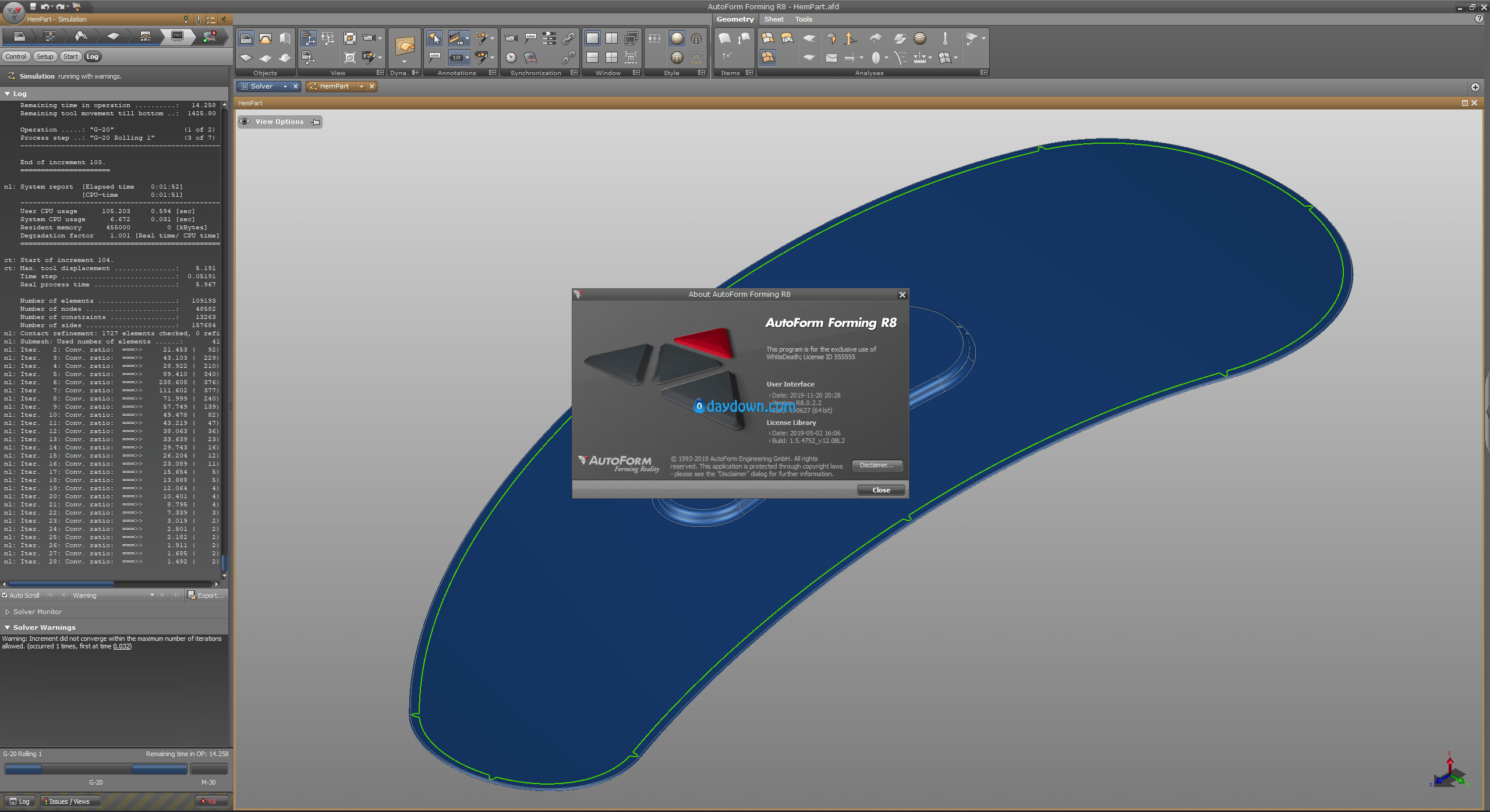1490x812 pixels.
Task: Collapse the Solver Warnings section
Action: pyautogui.click(x=8, y=627)
